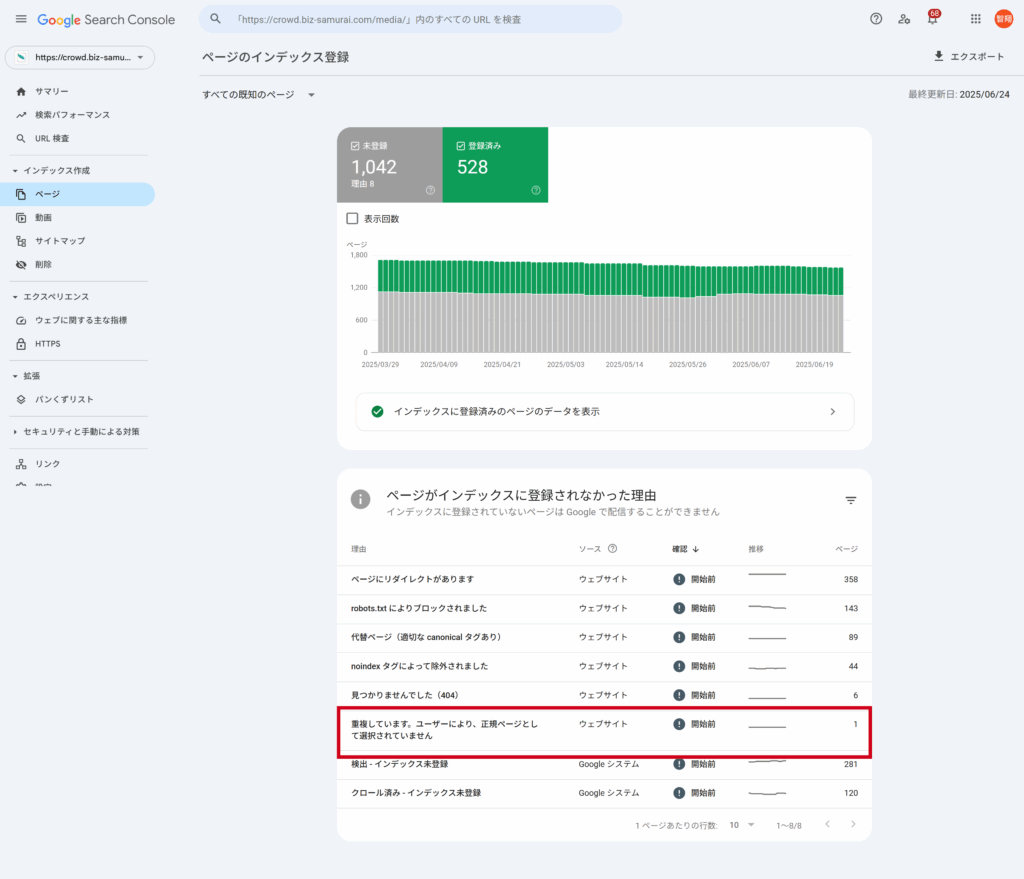The image size is (1024, 879).
Task: Click the sitemap icon for サイトマップ
Action: 21,241
